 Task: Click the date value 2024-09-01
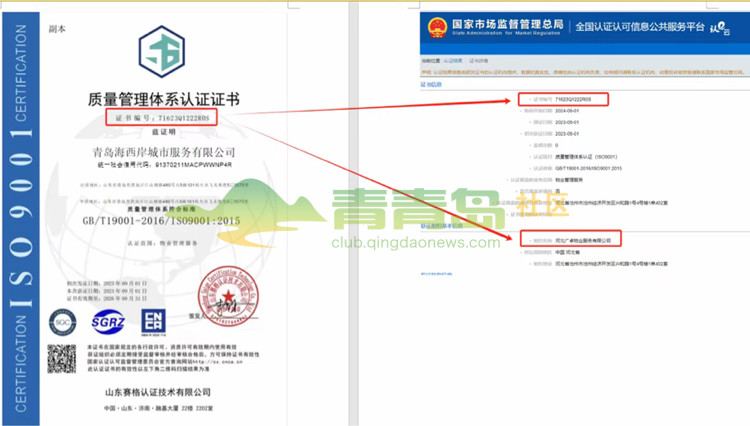(567, 110)
